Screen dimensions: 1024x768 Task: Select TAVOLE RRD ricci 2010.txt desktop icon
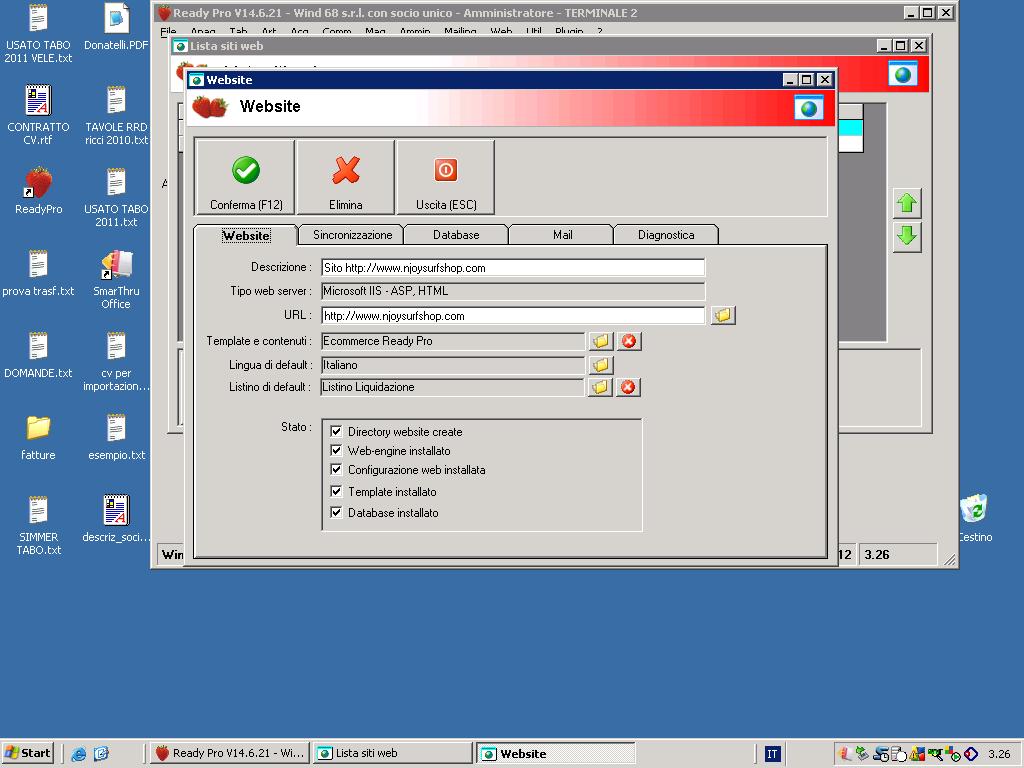[x=116, y=115]
